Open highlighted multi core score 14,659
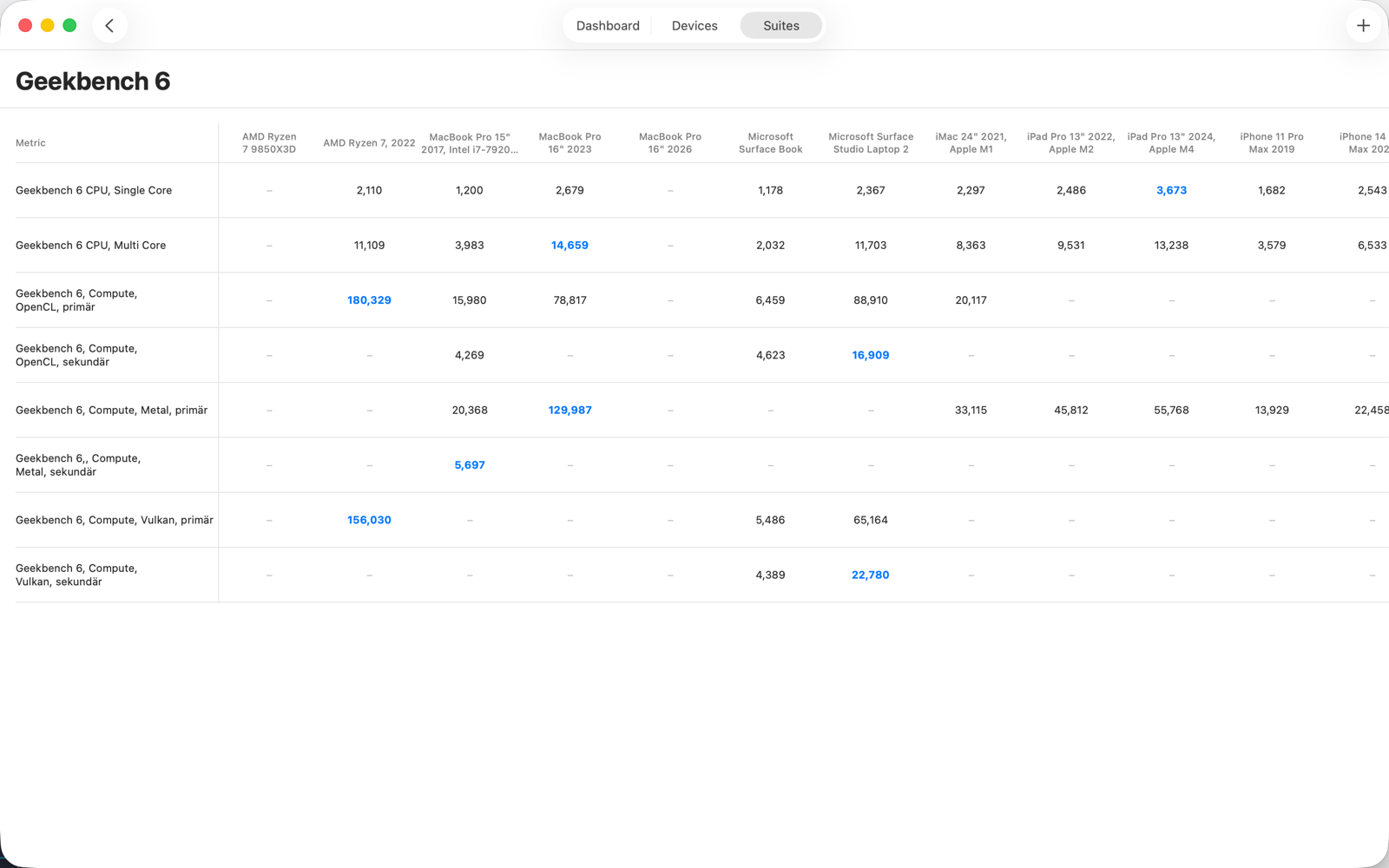 [x=569, y=246]
